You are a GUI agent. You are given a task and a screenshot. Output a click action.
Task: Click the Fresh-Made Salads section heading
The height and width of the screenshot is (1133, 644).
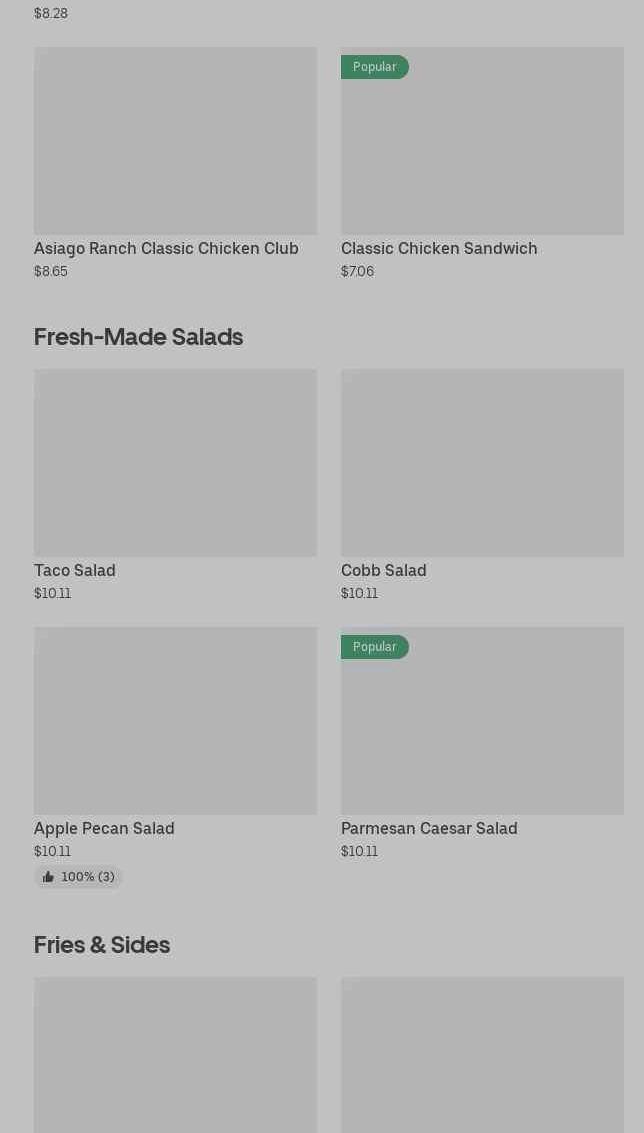click(139, 337)
